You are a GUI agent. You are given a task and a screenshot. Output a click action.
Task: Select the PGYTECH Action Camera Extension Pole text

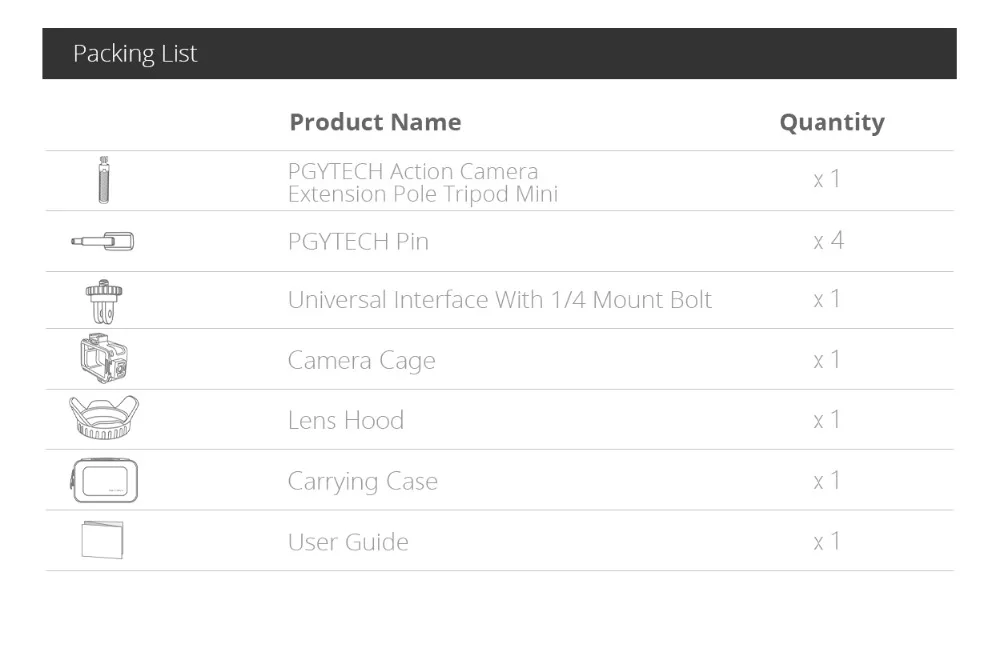click(x=421, y=182)
